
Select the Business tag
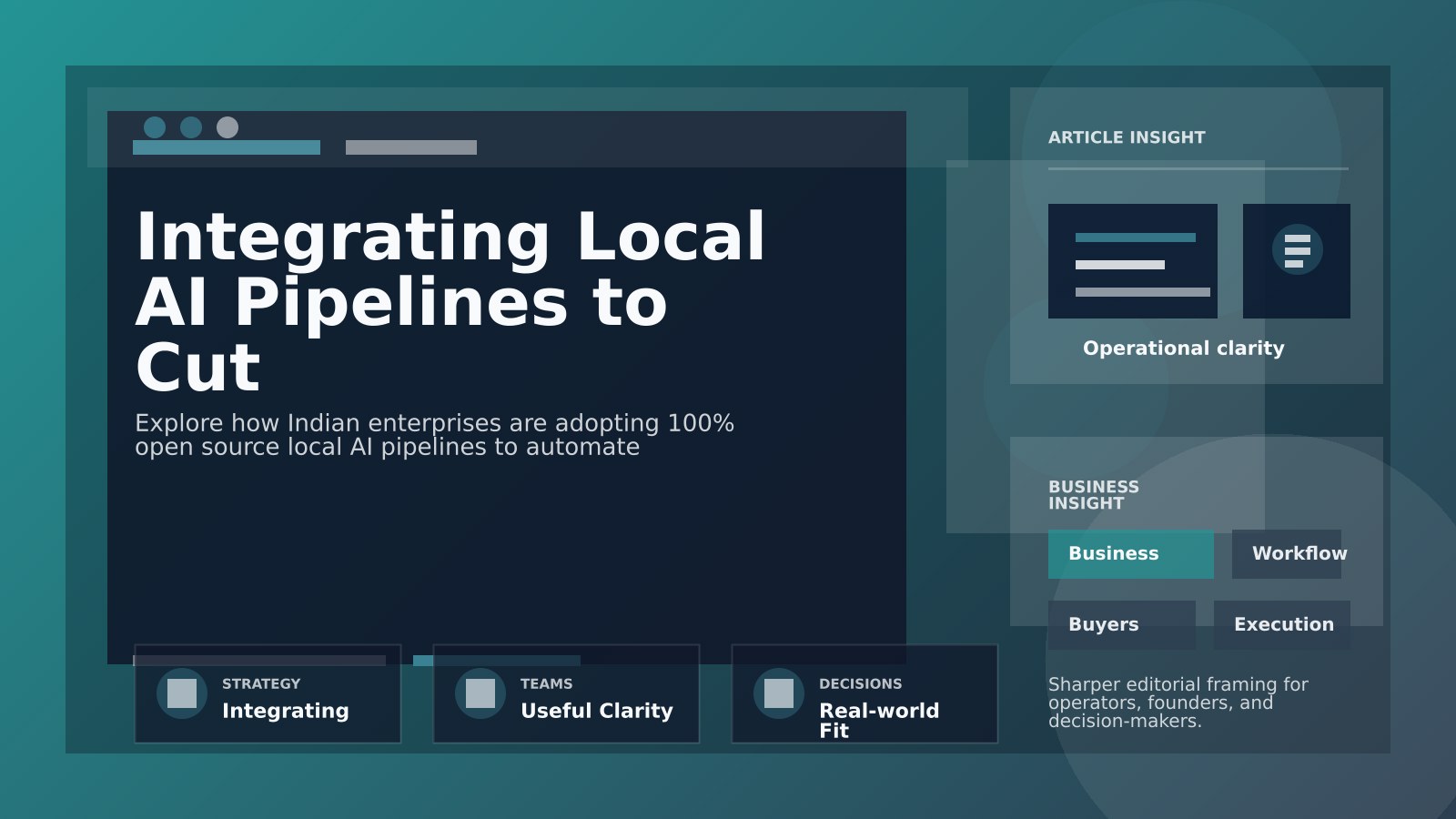1131,554
